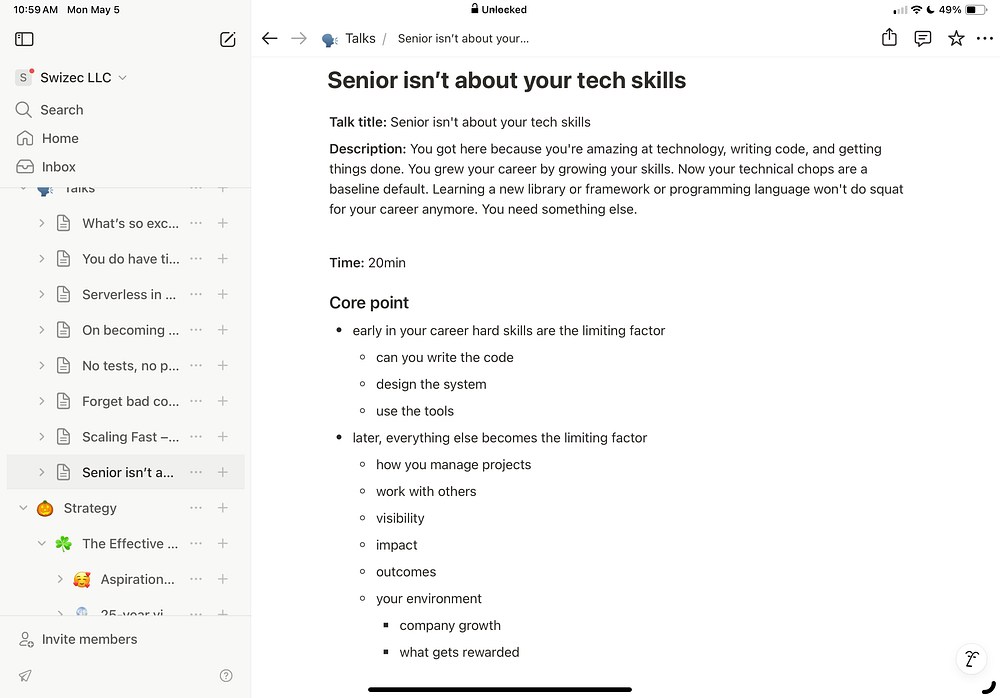The width and height of the screenshot is (1000, 698).
Task: Open Search in the sidebar
Action: [x=49, y=110]
